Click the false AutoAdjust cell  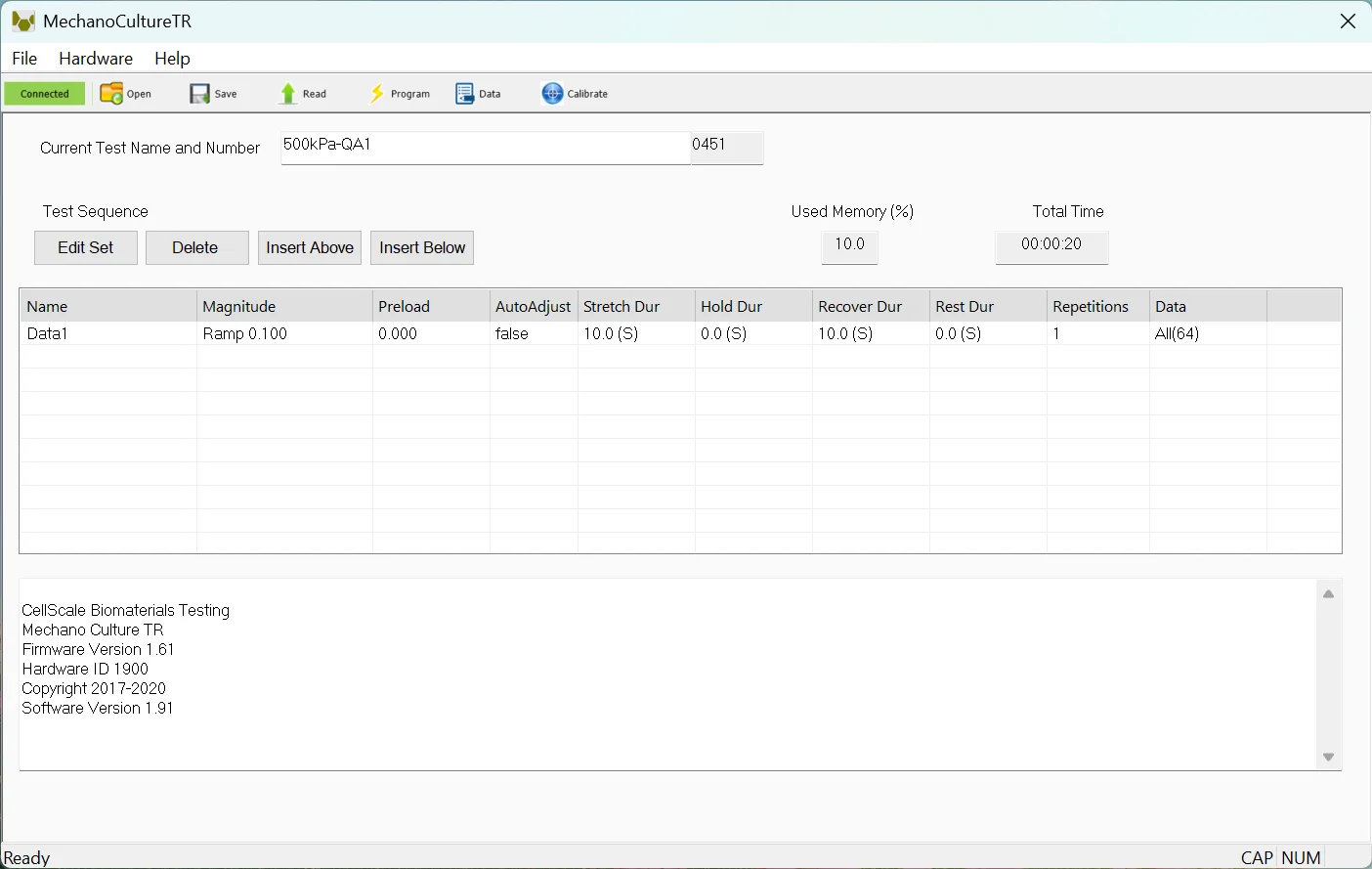coord(534,333)
